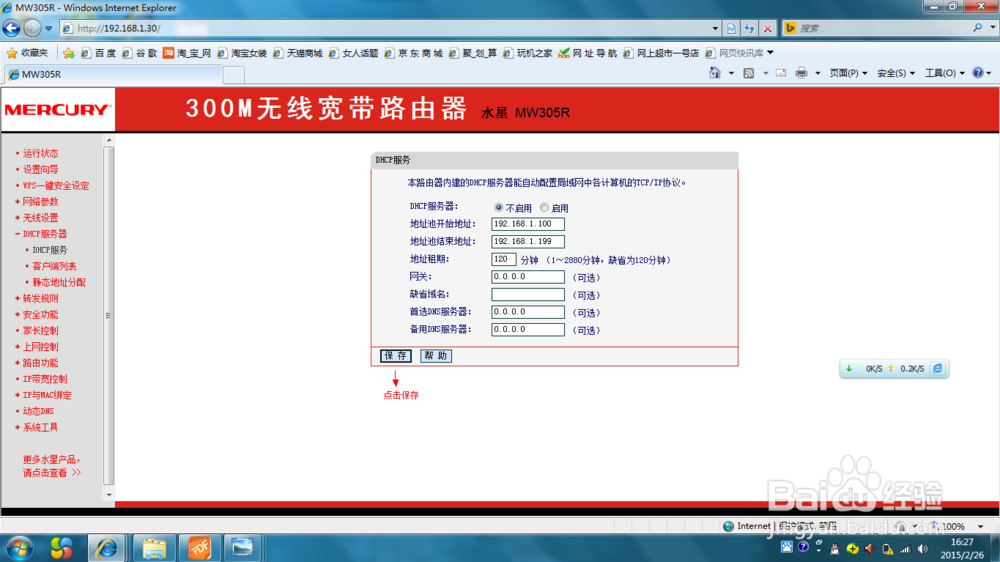Screen dimensions: 1000x562
Task: Open the 网址导航 favorites link
Action: point(587,53)
